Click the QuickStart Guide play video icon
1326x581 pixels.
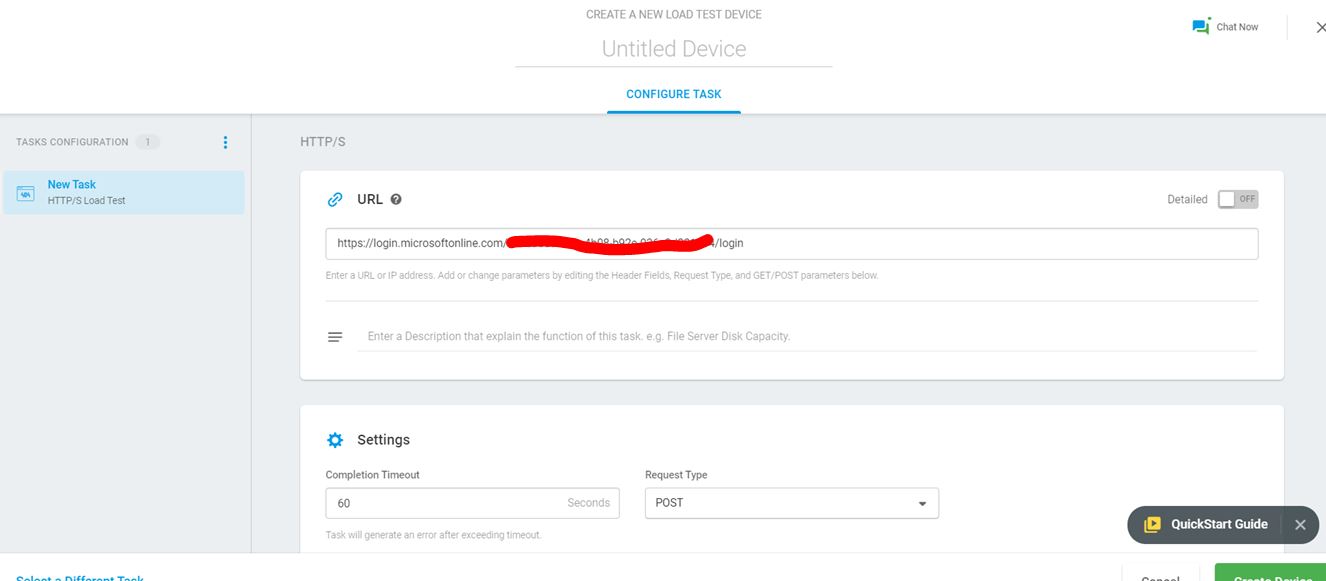point(1154,524)
